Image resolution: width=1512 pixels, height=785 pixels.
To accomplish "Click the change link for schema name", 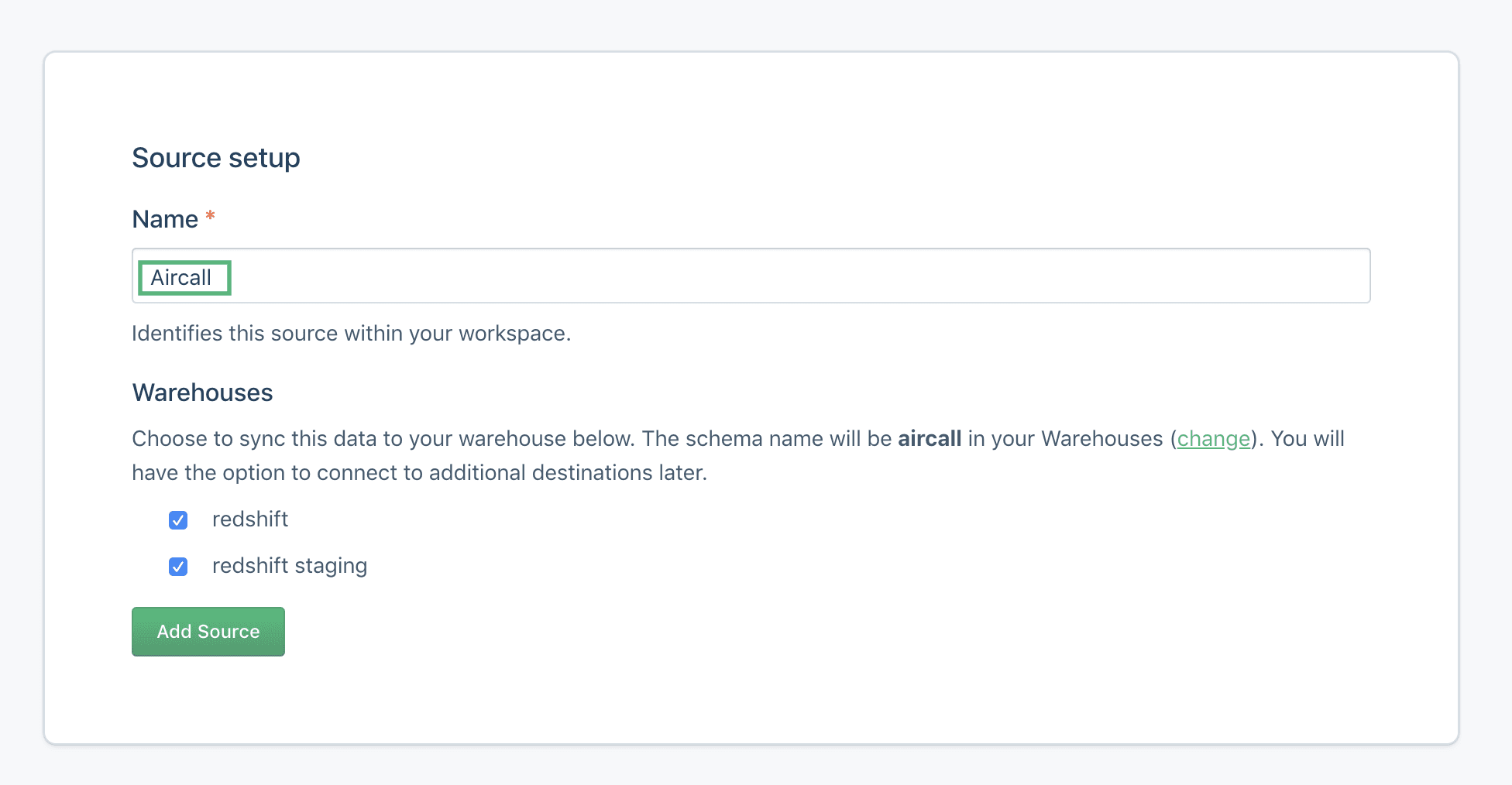I will 1213,439.
